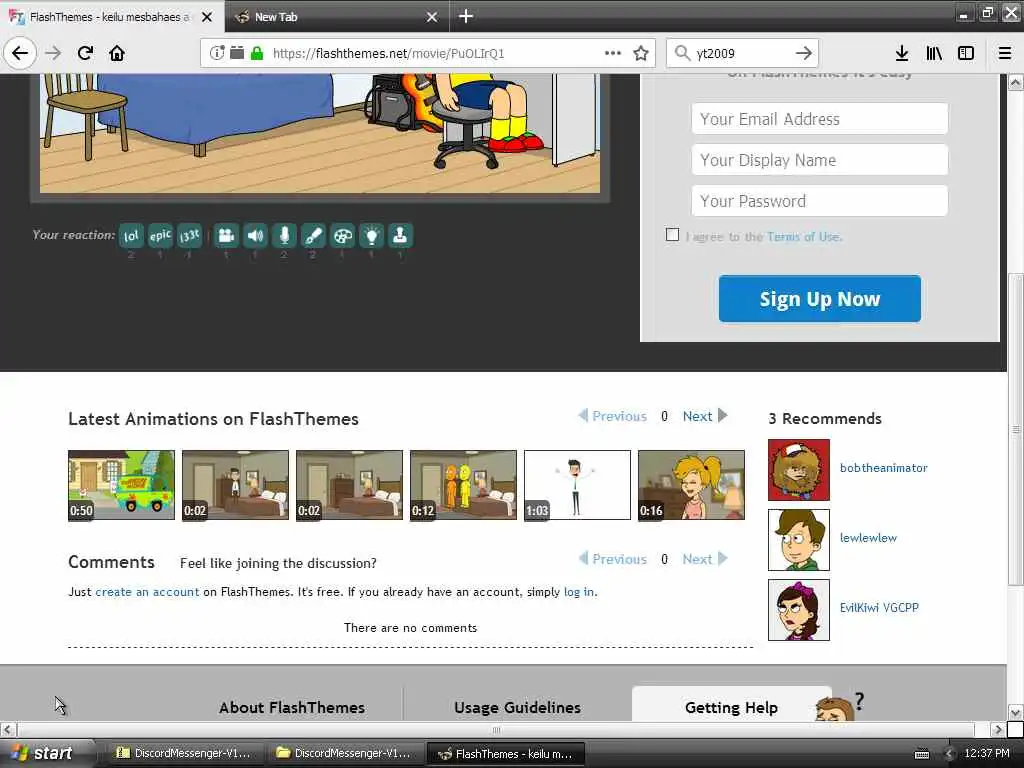Screen dimensions: 1024x768
Task: Click into the Your Email Address field
Action: click(820, 119)
